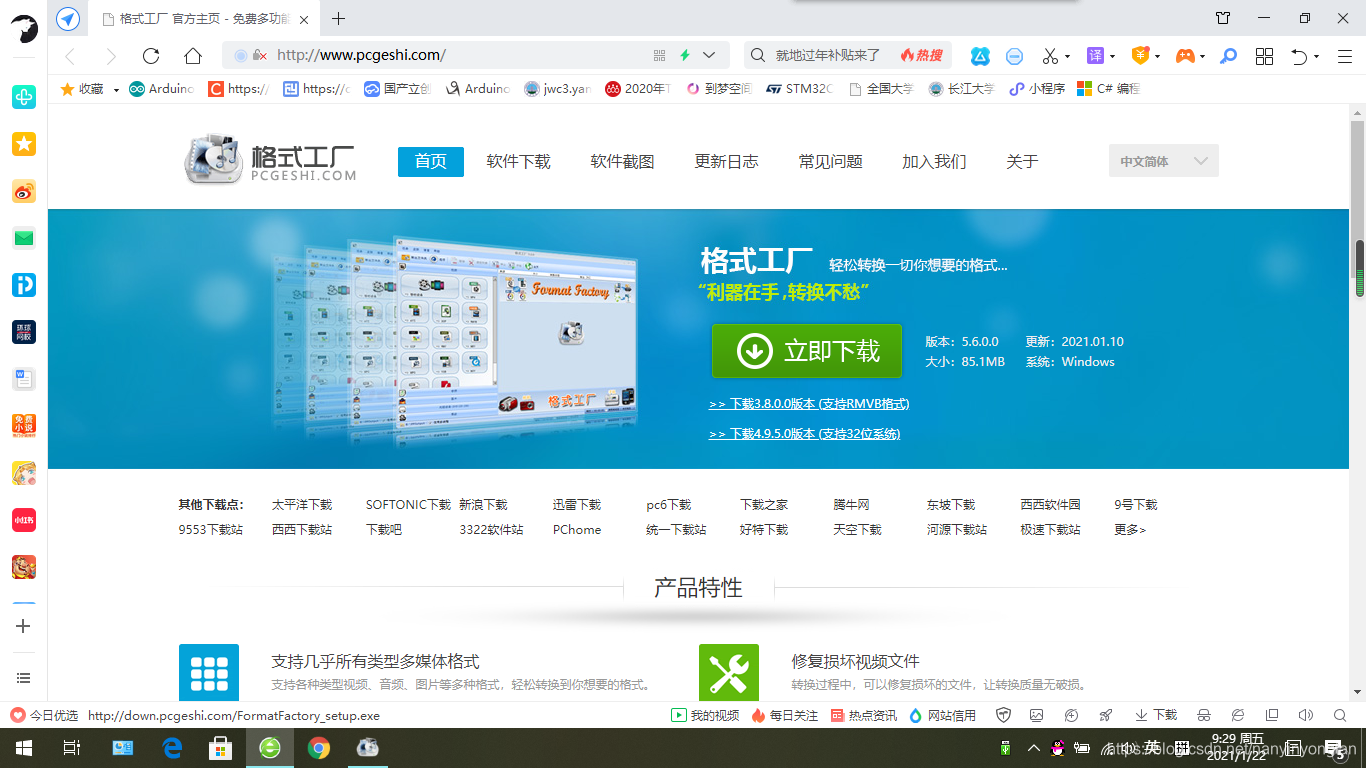Click the undo closed tab arrow icon
This screenshot has width=1366, height=768.
click(x=1299, y=56)
